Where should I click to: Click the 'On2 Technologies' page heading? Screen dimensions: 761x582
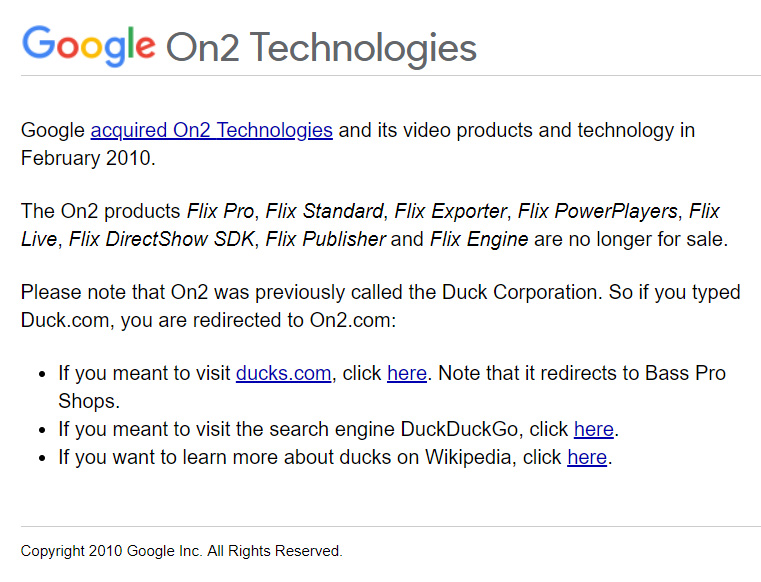click(x=321, y=48)
